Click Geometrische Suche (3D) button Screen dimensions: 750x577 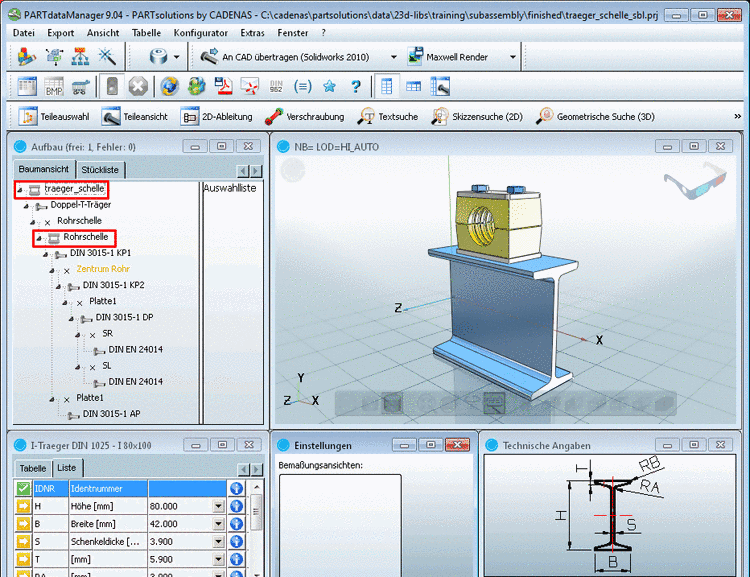(596, 117)
